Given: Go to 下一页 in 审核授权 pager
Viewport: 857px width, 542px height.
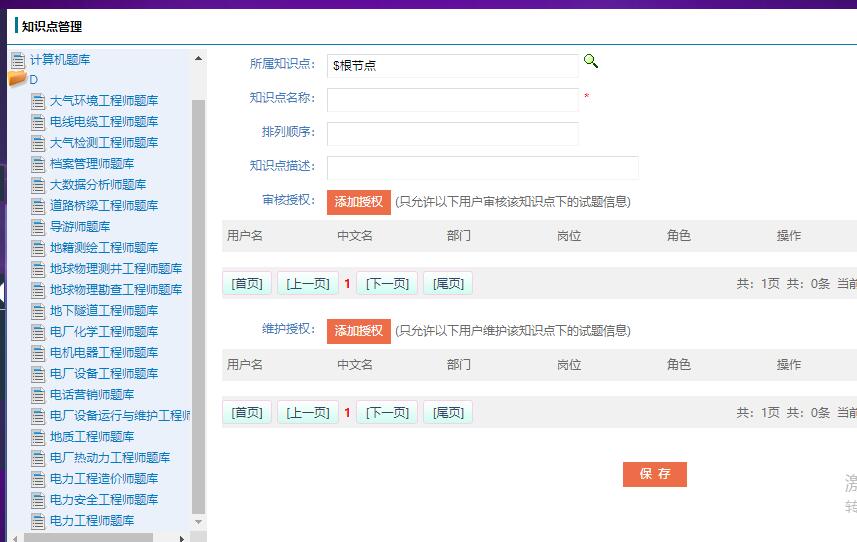Looking at the screenshot, I should click(x=387, y=284).
